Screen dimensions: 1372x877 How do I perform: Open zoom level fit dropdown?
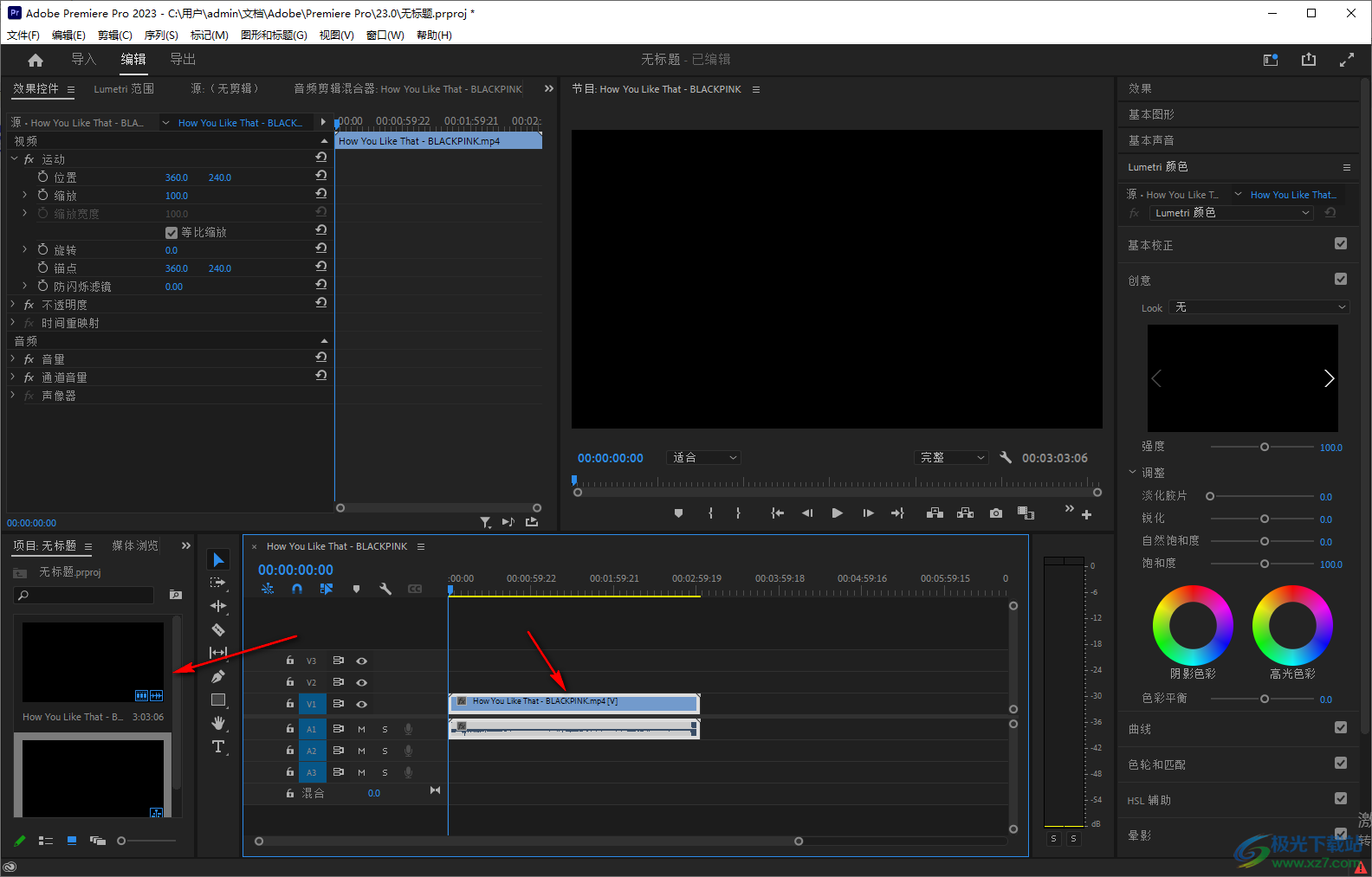click(x=704, y=457)
